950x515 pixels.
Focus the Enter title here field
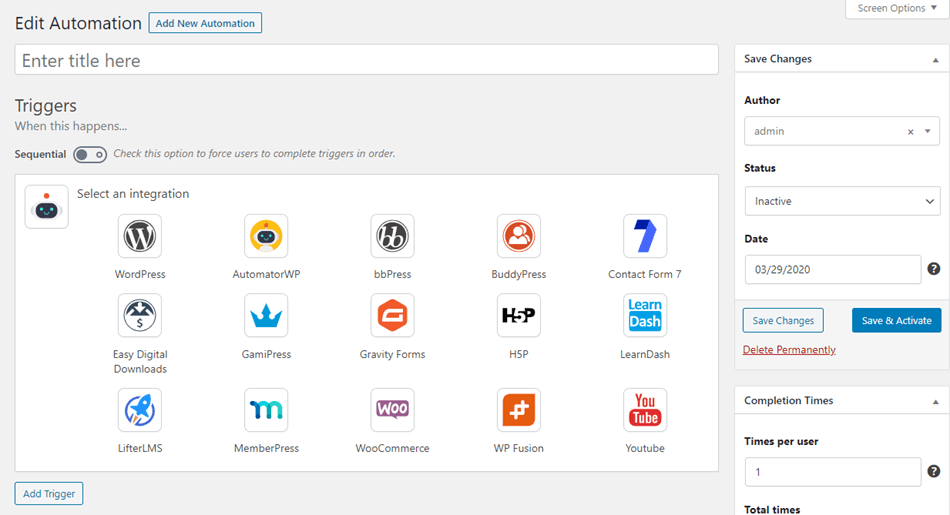(367, 60)
